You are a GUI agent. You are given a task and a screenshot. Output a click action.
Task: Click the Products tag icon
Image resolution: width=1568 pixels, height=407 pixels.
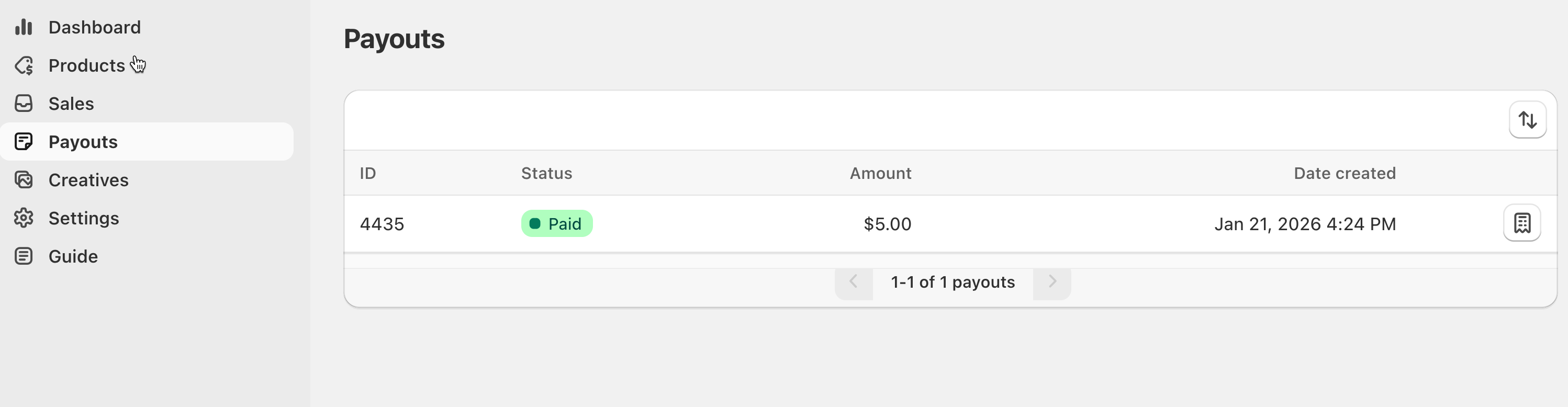tap(24, 66)
